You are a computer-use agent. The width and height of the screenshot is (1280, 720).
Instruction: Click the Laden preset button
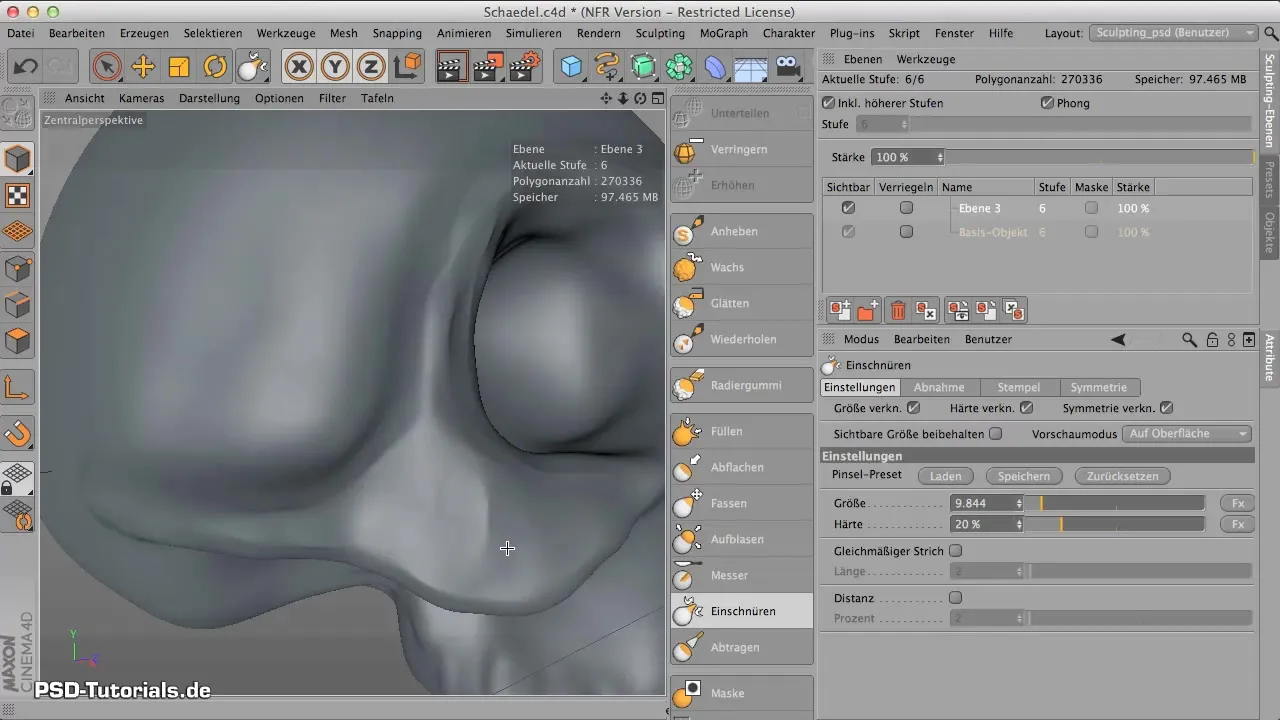[945, 477]
